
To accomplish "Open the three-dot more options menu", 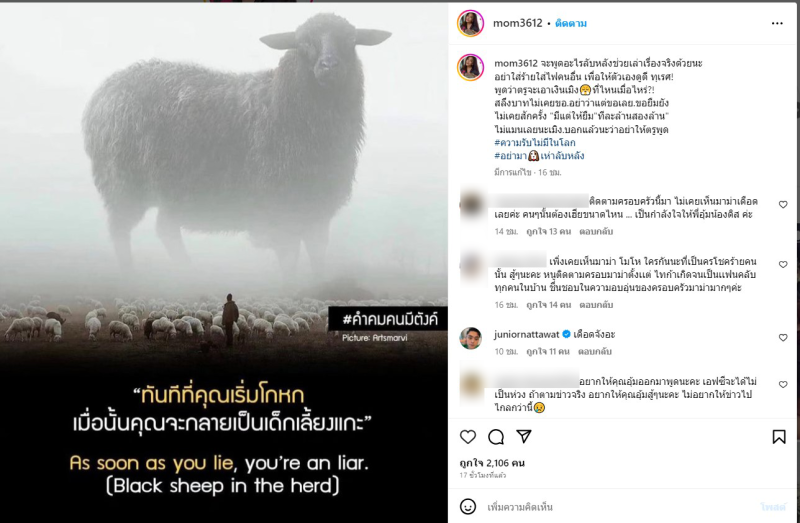I will click(x=777, y=23).
